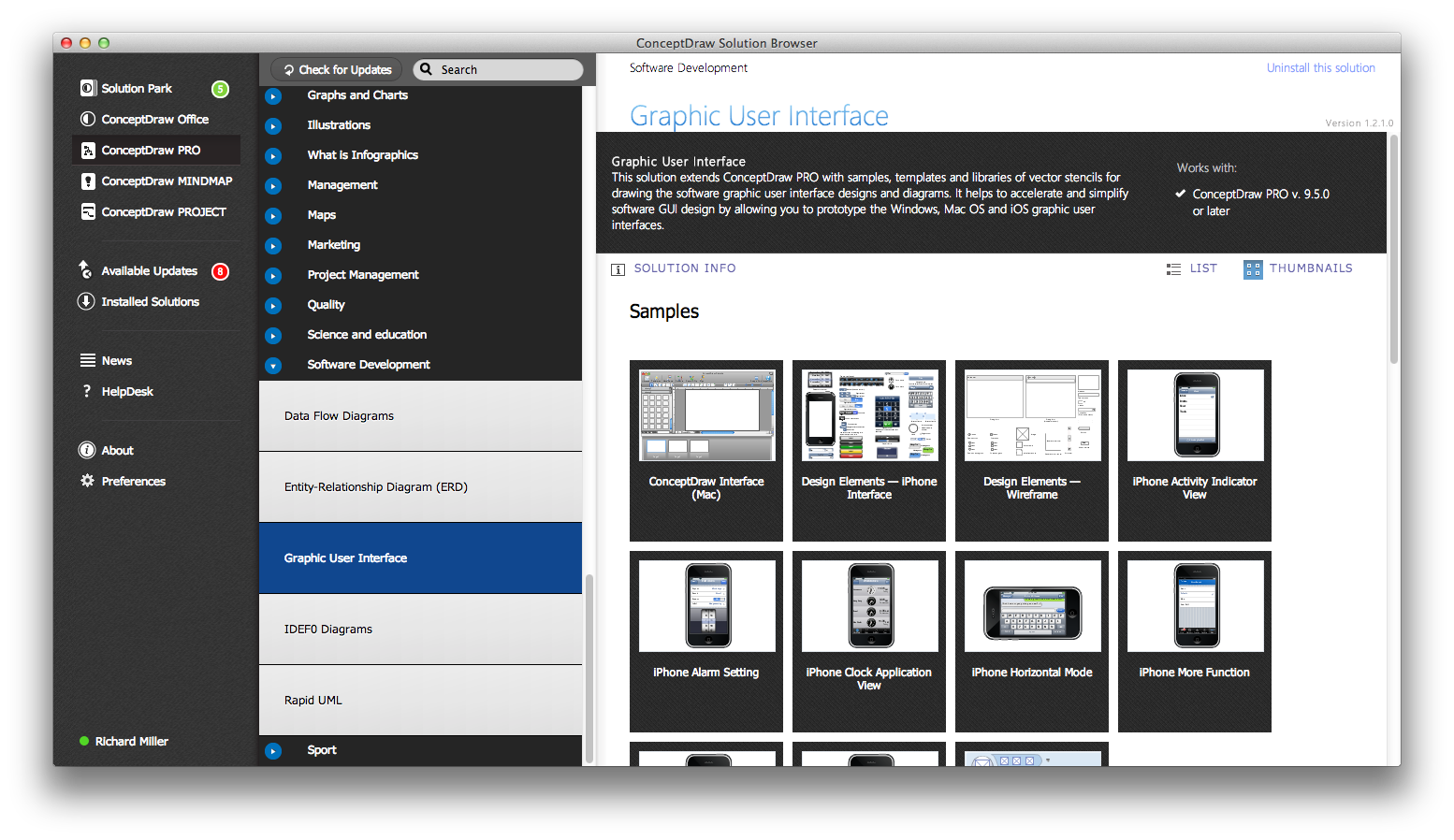Collapse the Software Development category

[273, 366]
